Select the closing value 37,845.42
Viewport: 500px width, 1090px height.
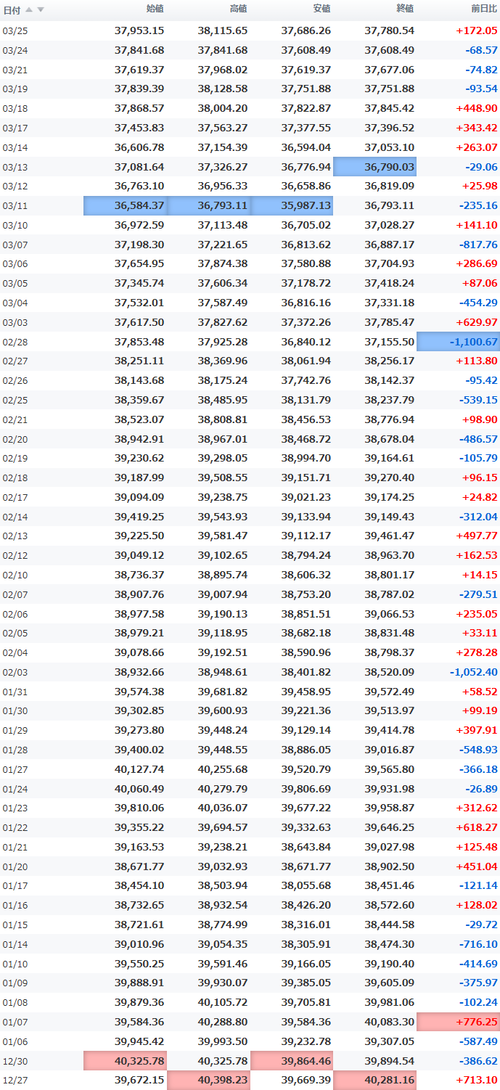point(389,108)
